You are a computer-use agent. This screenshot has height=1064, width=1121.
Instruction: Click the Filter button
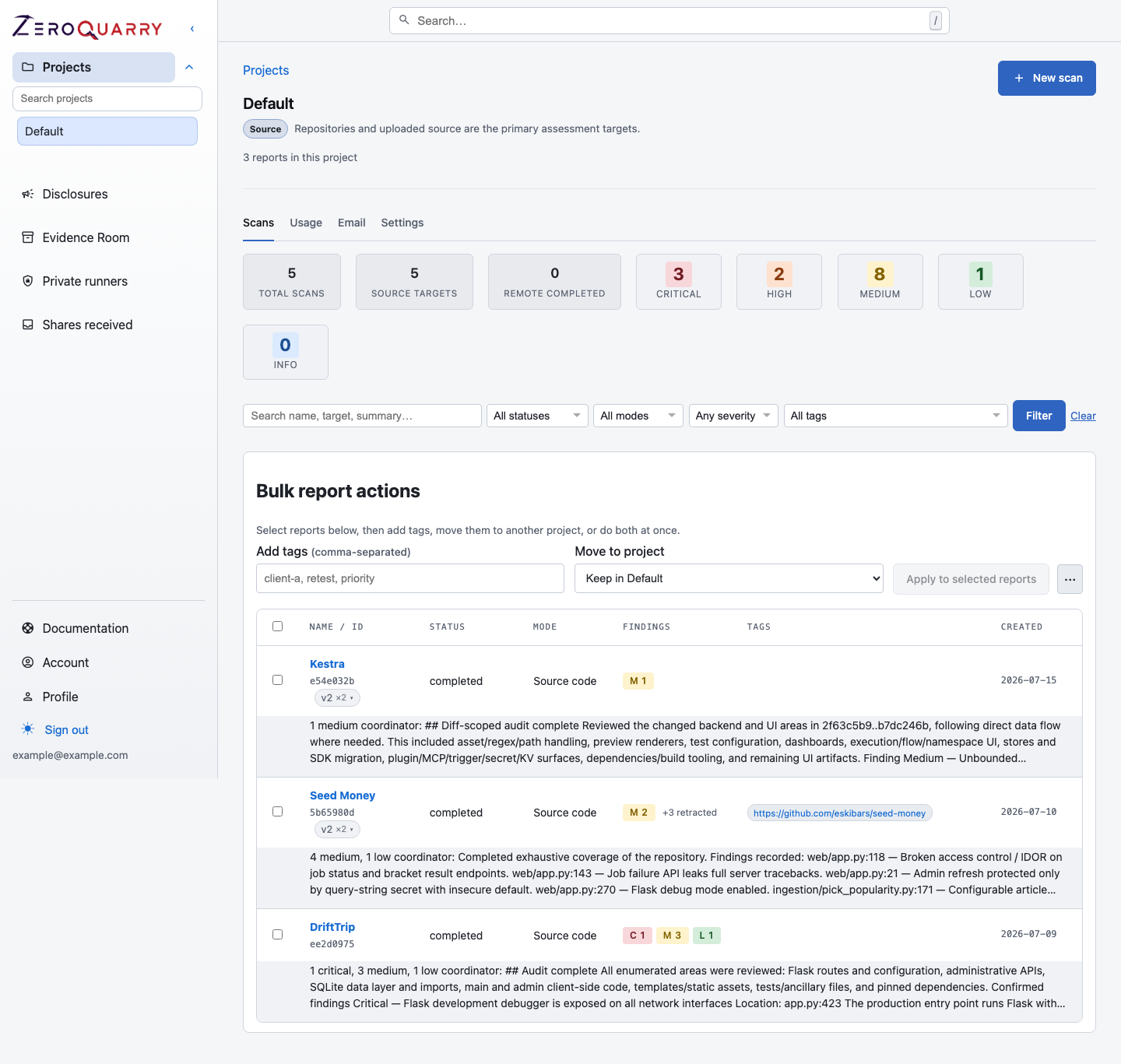point(1039,416)
